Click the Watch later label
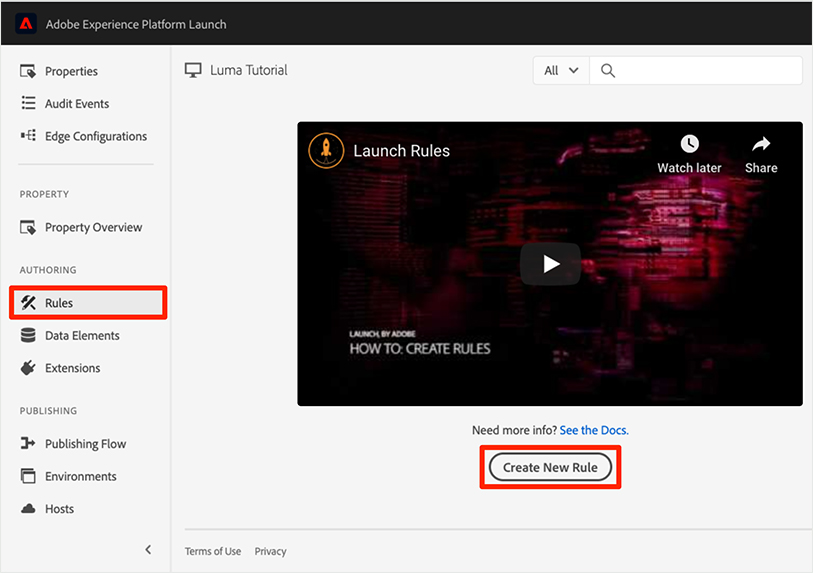 point(689,167)
